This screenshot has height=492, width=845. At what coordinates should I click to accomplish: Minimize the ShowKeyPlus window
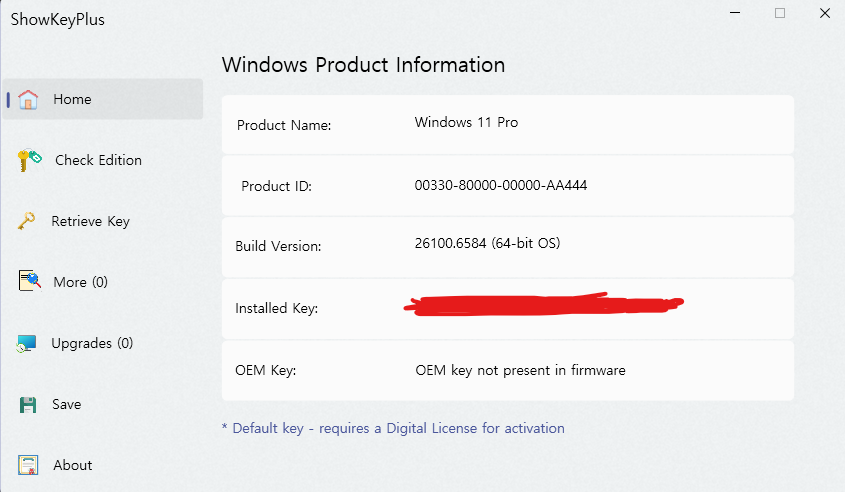click(x=735, y=13)
